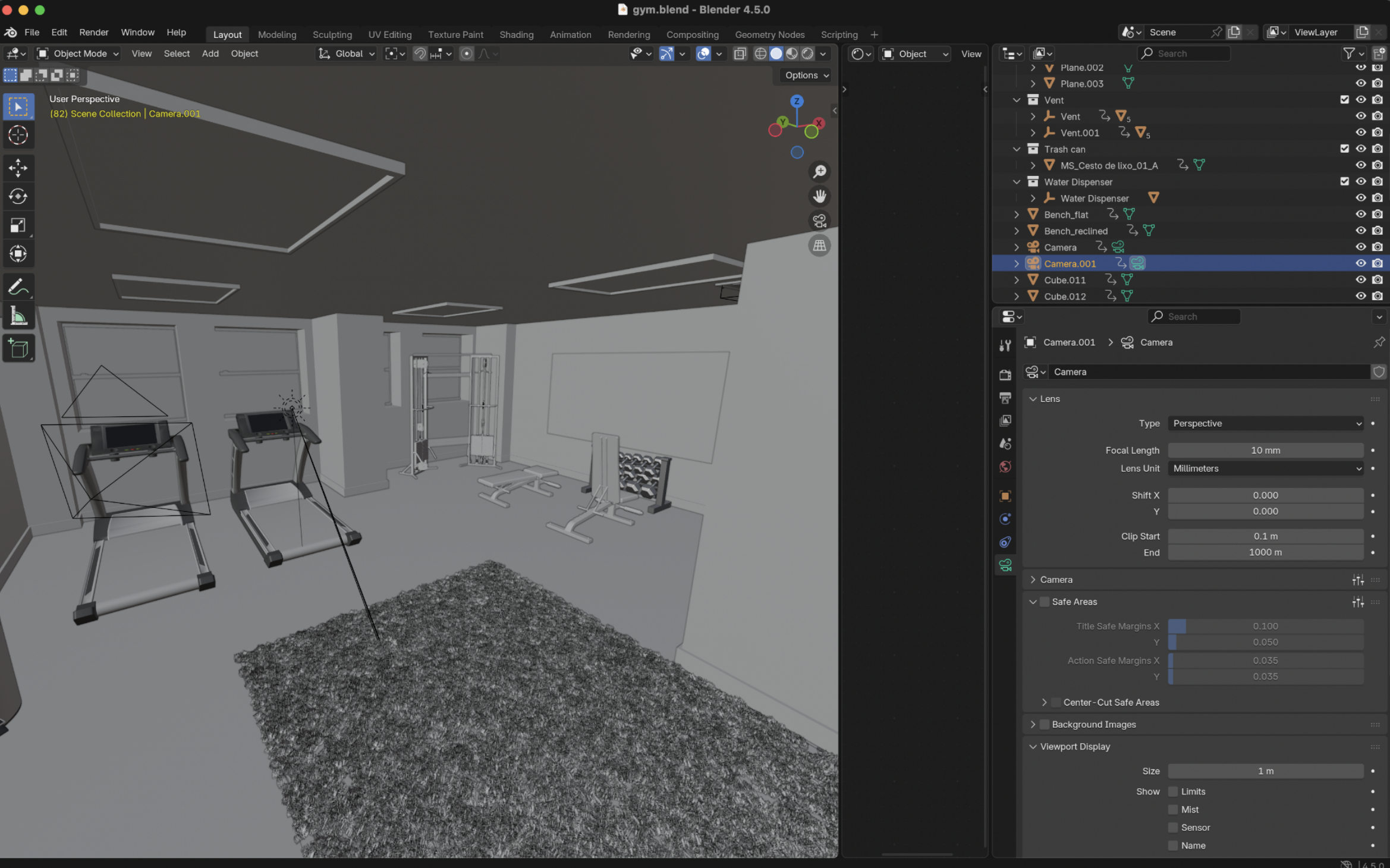1390x868 pixels.
Task: Select the Measure tool
Action: [18, 316]
